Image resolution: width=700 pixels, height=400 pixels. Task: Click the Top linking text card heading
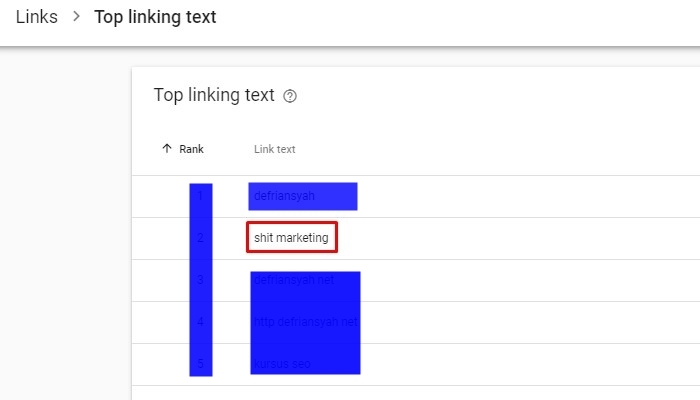[214, 95]
